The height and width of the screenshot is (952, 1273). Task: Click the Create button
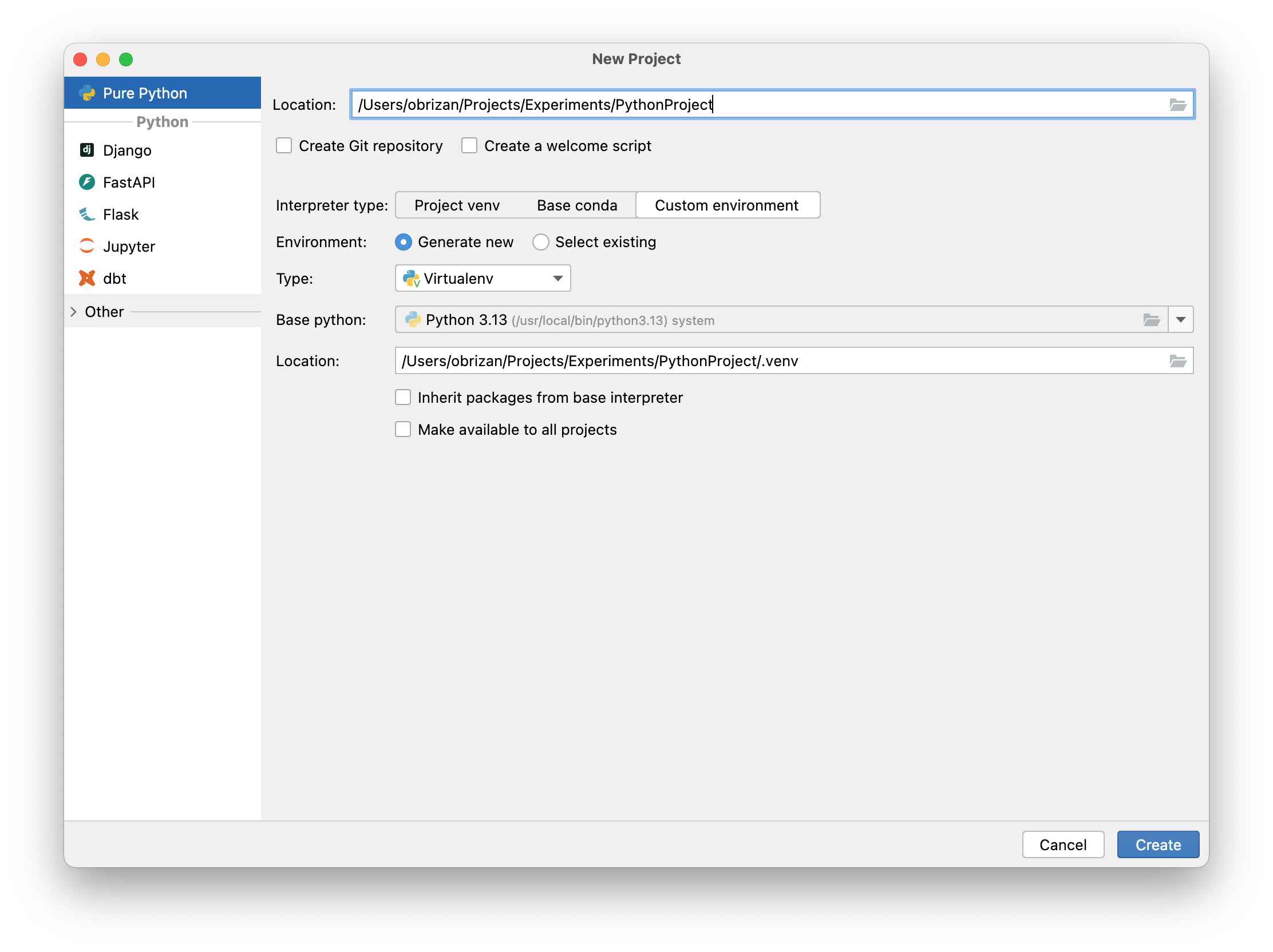(x=1158, y=845)
